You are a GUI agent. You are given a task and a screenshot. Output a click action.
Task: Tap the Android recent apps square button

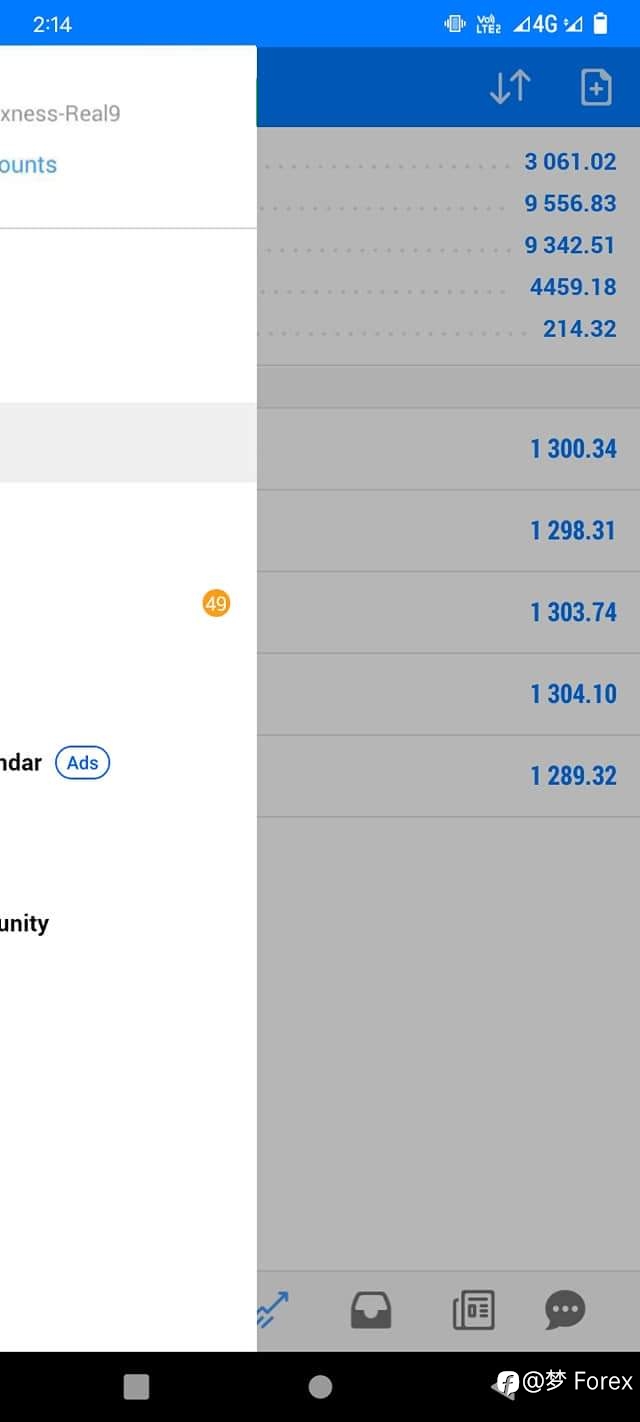(x=136, y=1386)
